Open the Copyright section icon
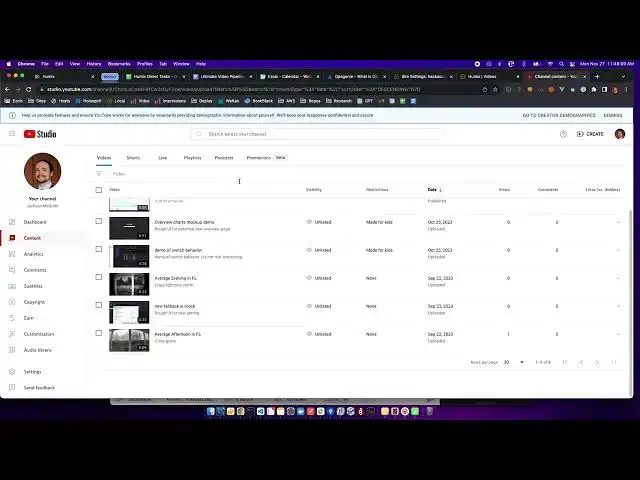This screenshot has width=640, height=480. click(x=12, y=302)
